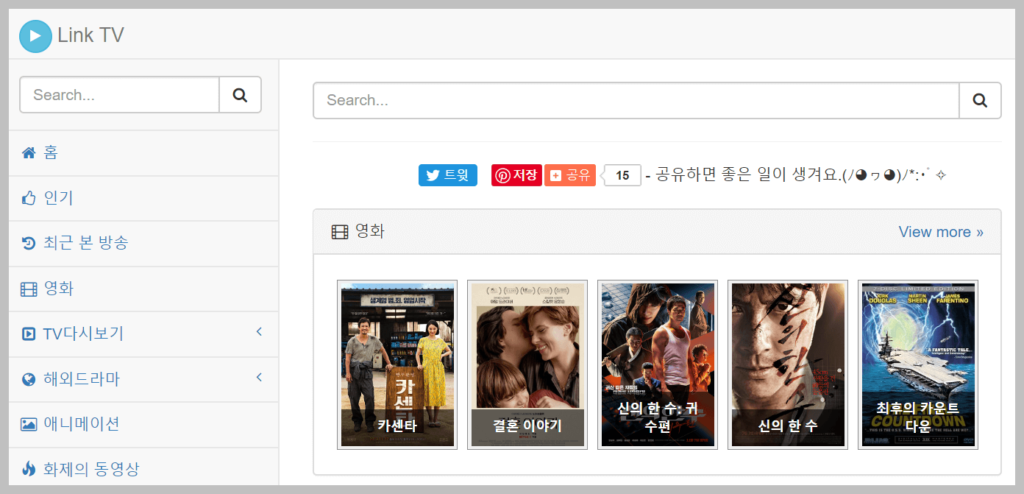Viewport: 1024px width, 494px height.
Task: Click the sidebar search magnifier button
Action: [x=240, y=95]
